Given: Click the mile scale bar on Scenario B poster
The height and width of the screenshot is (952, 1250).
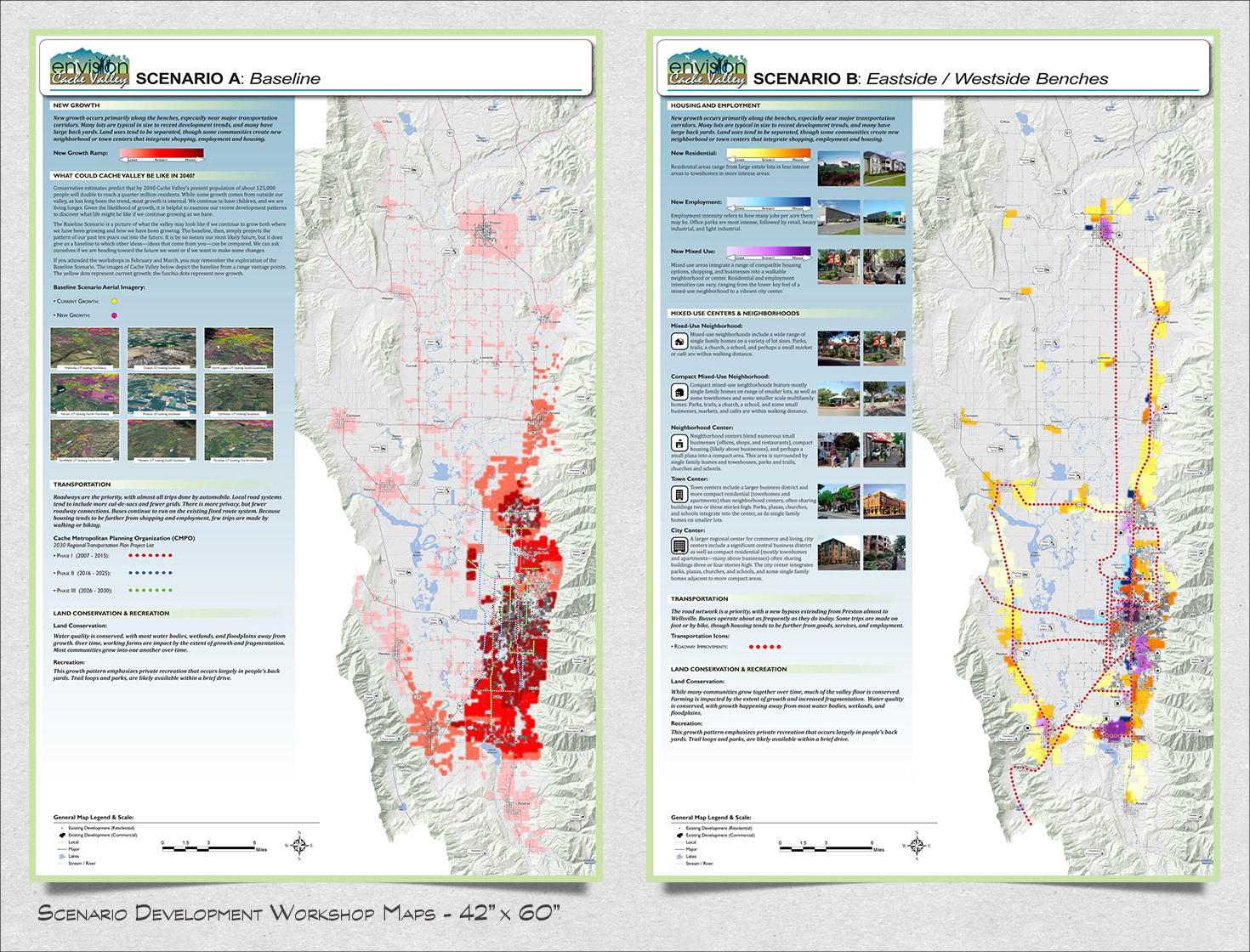Looking at the screenshot, I should pos(832,847).
